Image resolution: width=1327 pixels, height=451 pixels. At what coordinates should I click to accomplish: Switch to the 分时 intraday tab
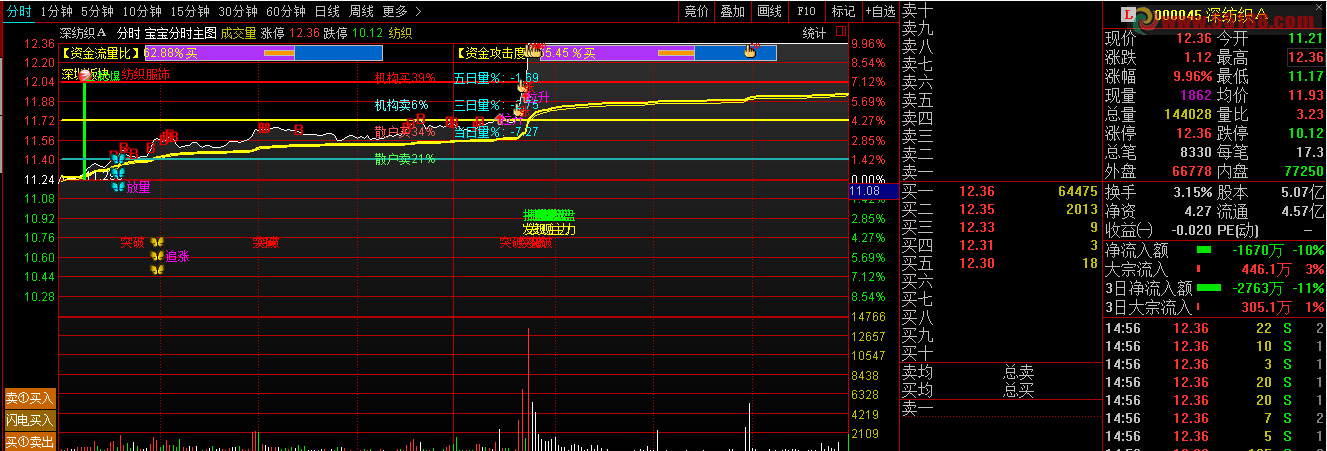(18, 11)
